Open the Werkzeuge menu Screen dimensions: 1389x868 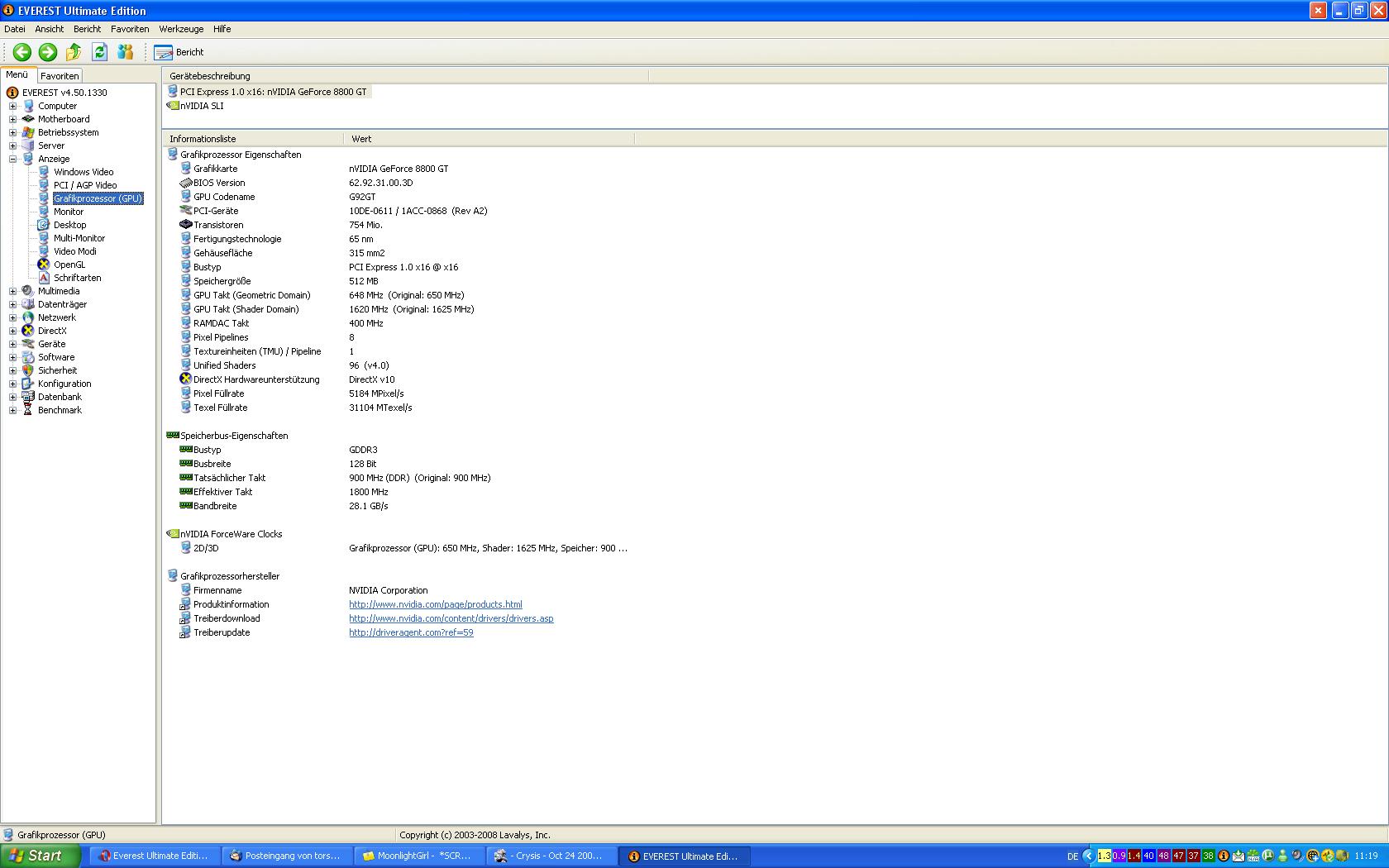pyautogui.click(x=181, y=29)
